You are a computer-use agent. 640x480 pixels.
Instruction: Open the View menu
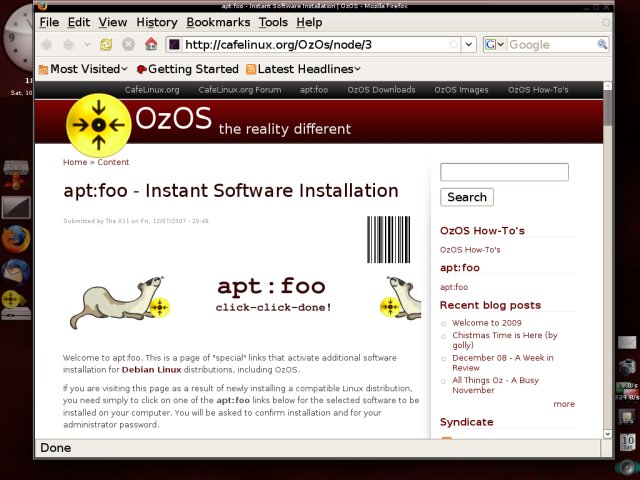(113, 22)
